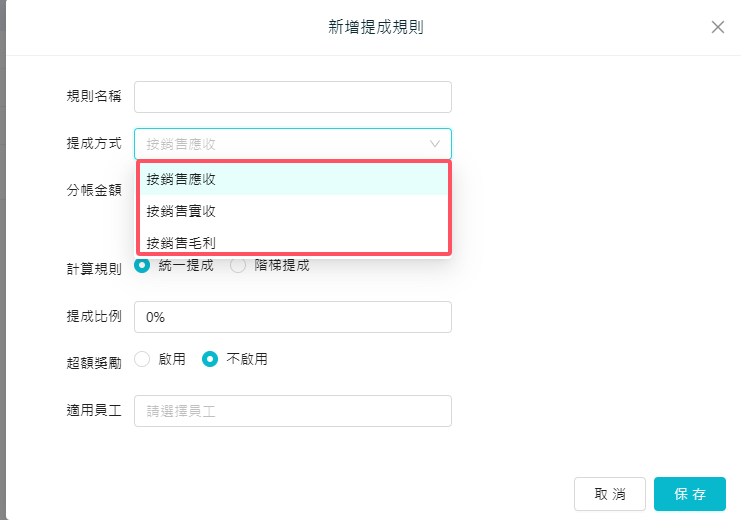Enable 超額獎勵 with the 啟用 radio

[x=142, y=359]
